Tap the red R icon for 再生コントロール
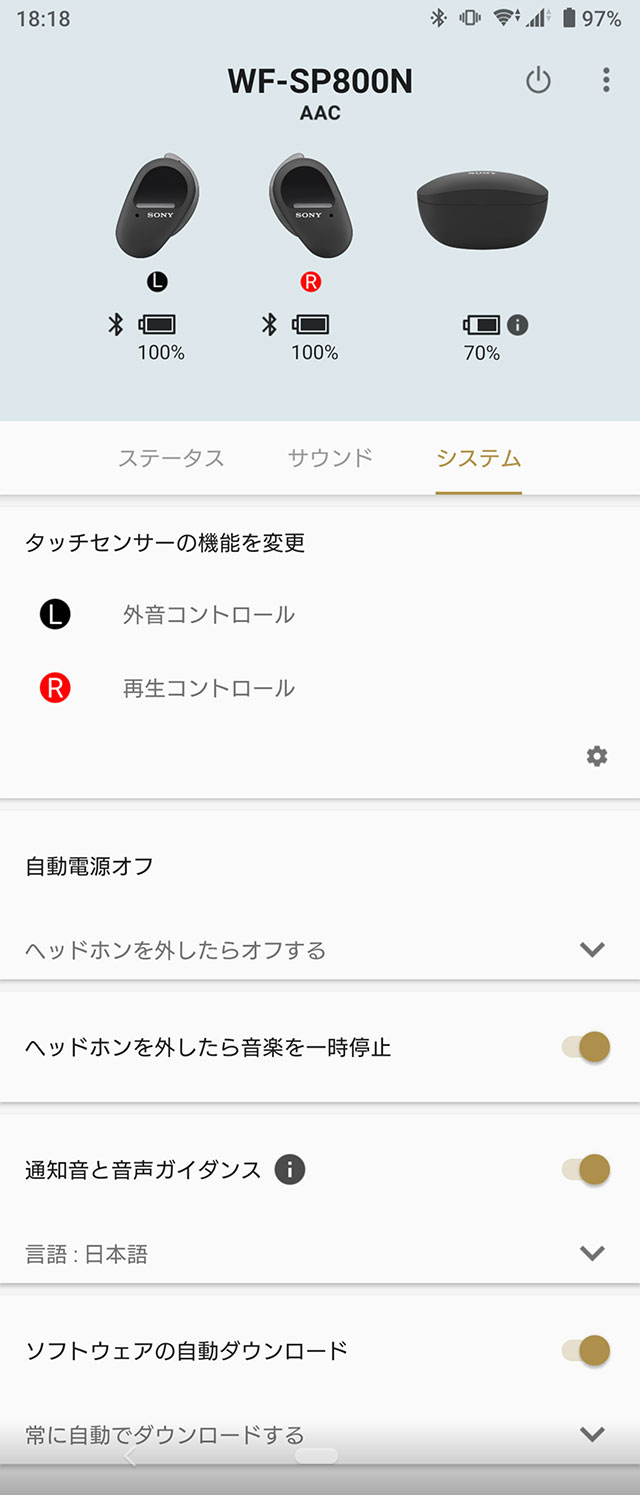The height and width of the screenshot is (1495, 640). (55, 688)
